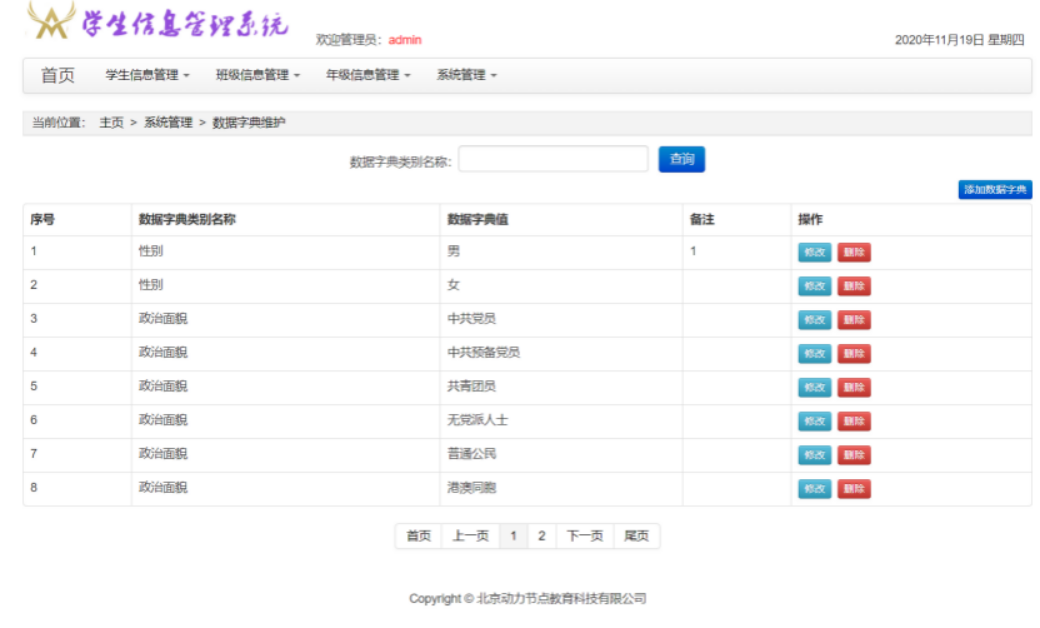The image size is (1040, 628).
Task: Click the 添加数据字典 button
Action: (994, 190)
